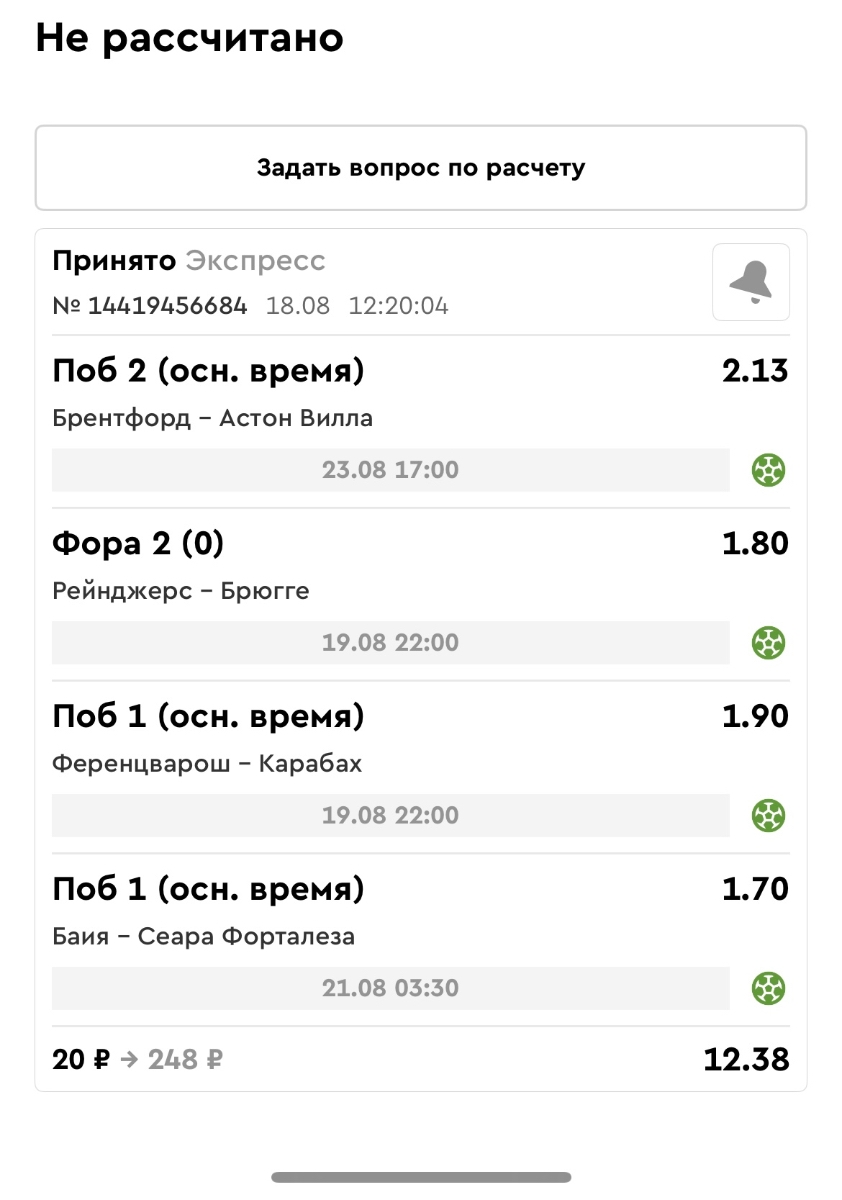Open the Ференцварош – Карабах match
This screenshot has width=842, height=1200.
pyautogui.click(x=207, y=764)
